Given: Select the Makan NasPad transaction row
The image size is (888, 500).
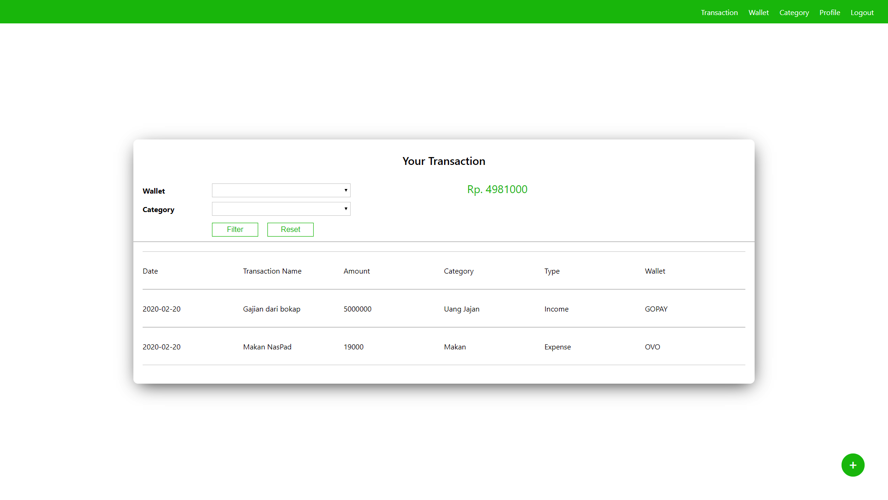Looking at the screenshot, I should [267, 347].
